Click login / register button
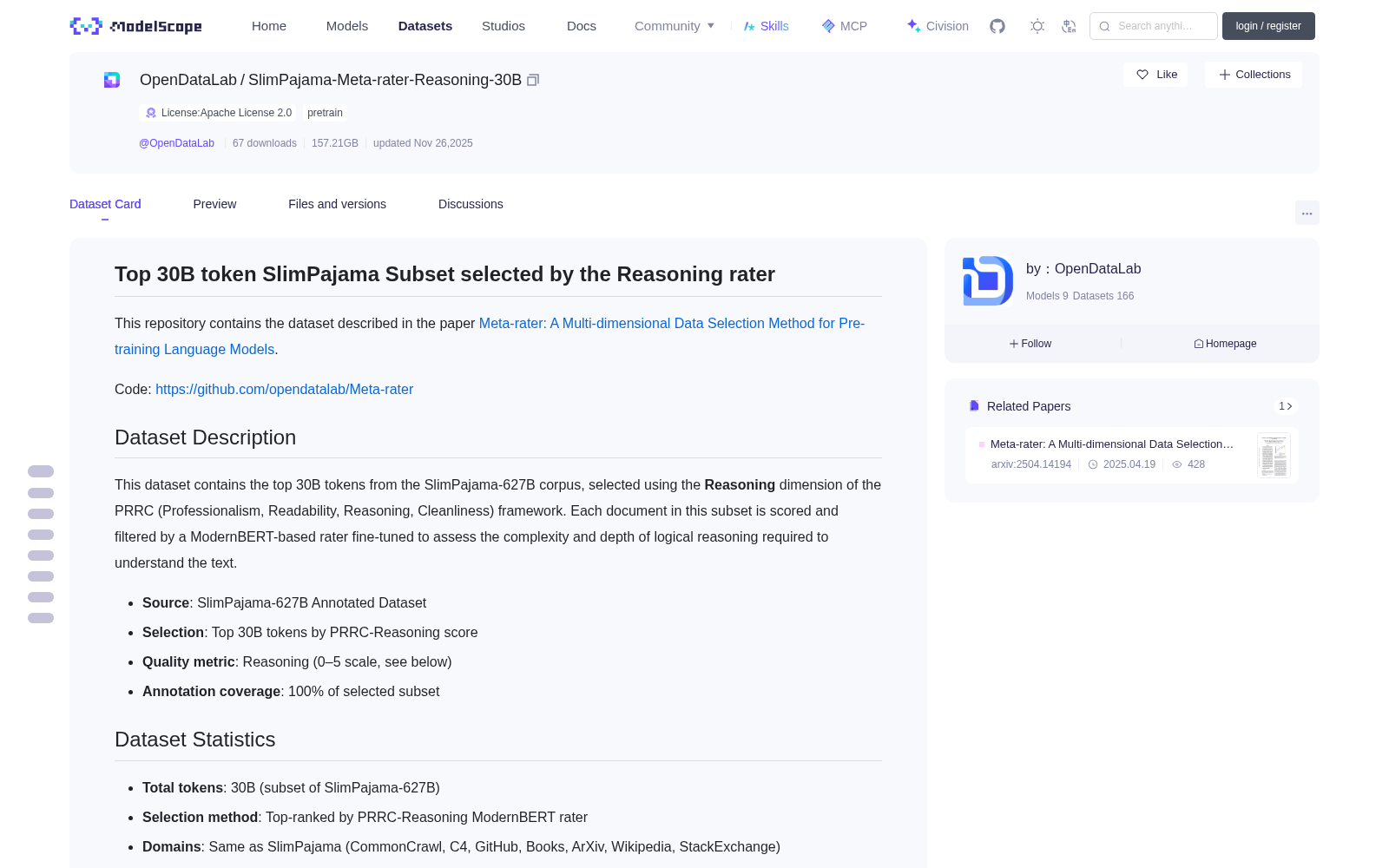1389x868 pixels. (x=1268, y=26)
